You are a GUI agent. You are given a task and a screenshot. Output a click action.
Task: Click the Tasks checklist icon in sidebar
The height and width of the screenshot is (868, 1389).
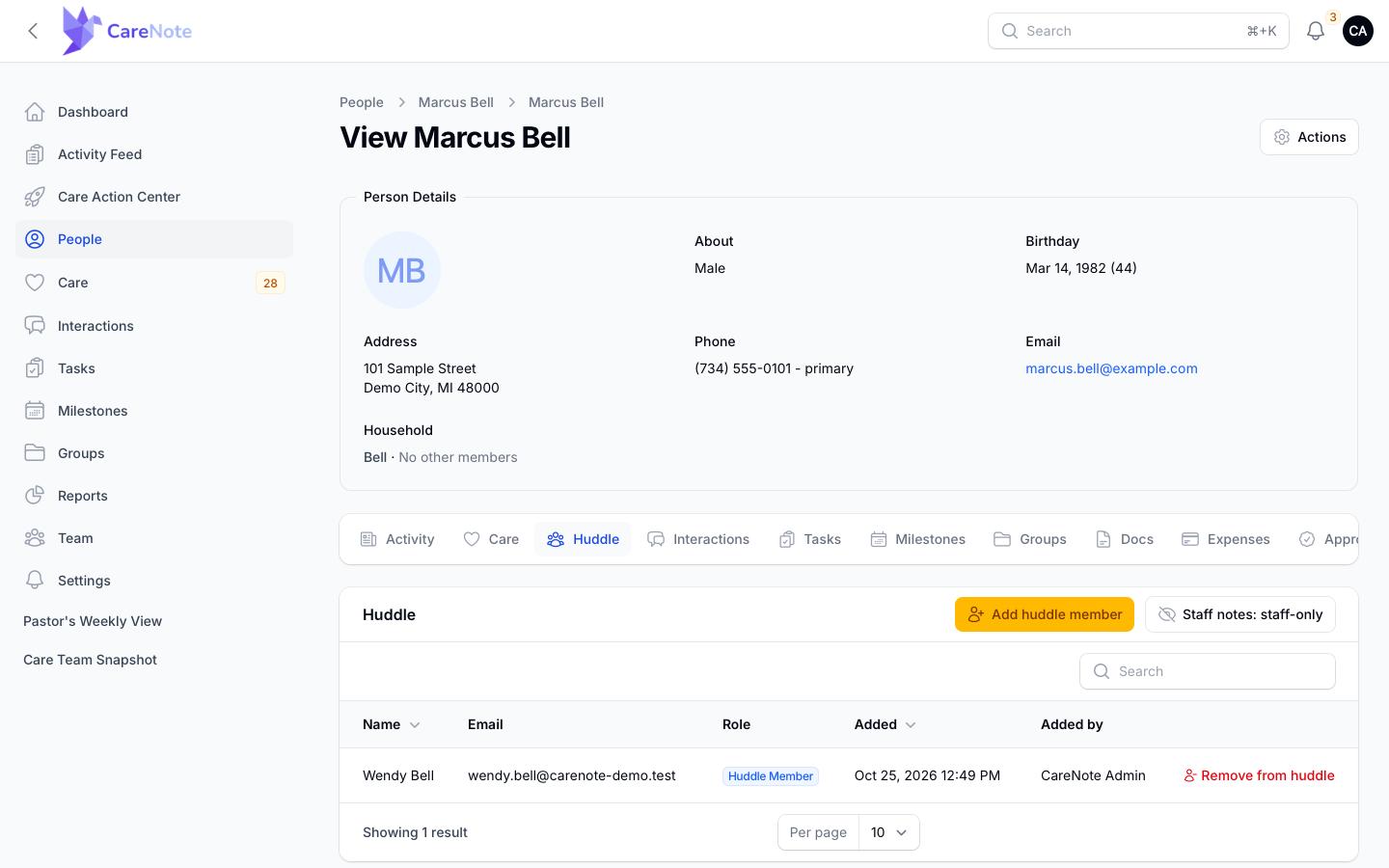click(35, 368)
